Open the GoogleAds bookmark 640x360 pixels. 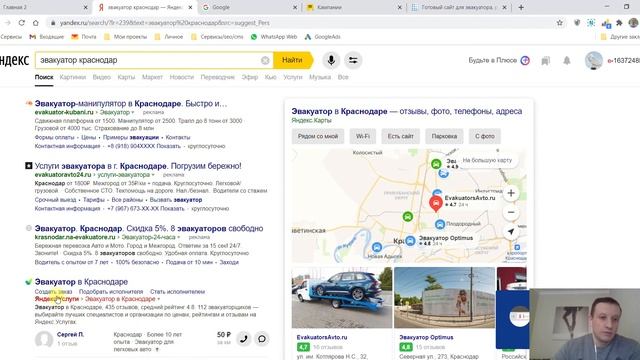click(322, 37)
